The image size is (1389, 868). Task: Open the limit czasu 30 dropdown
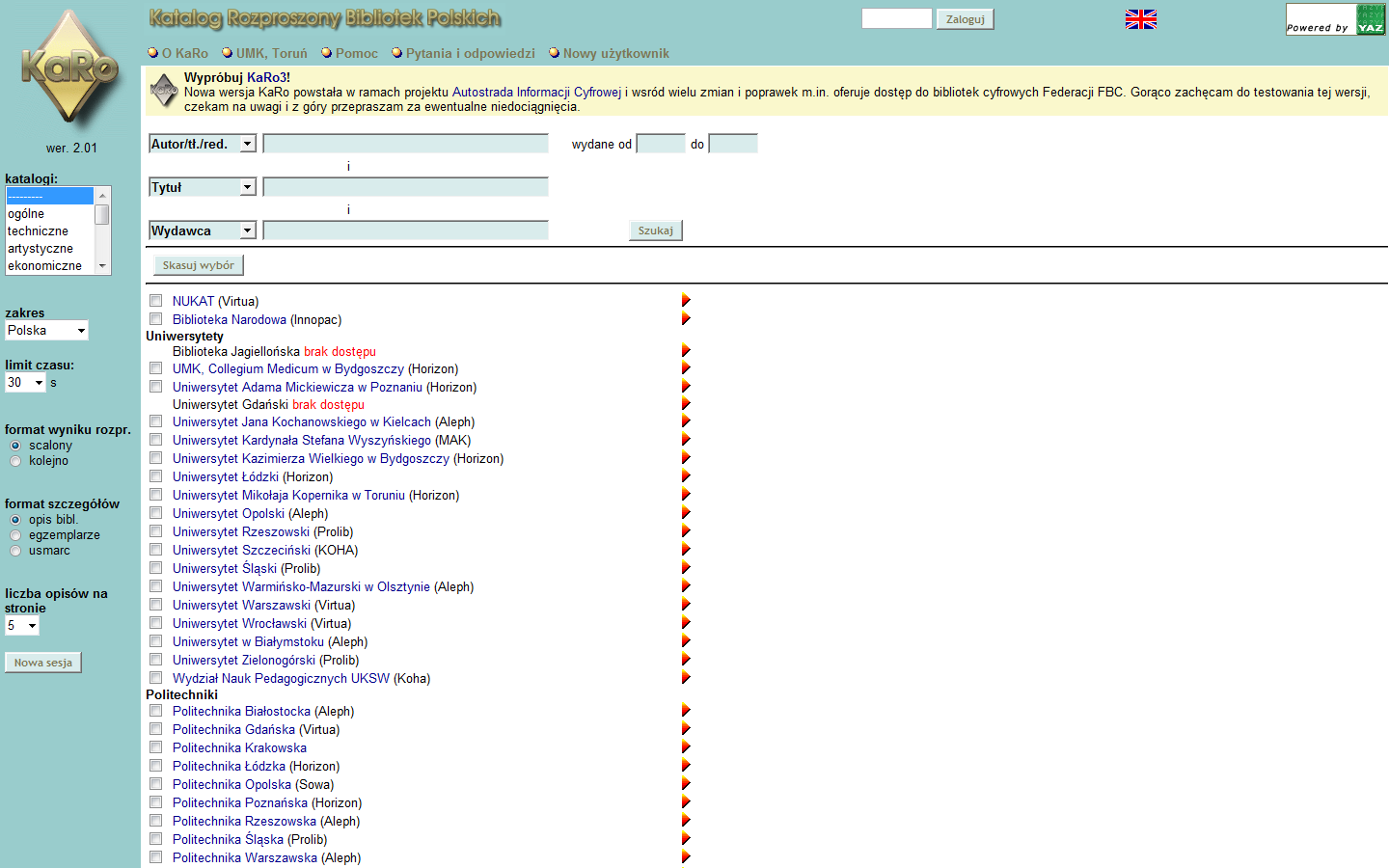tap(25, 383)
